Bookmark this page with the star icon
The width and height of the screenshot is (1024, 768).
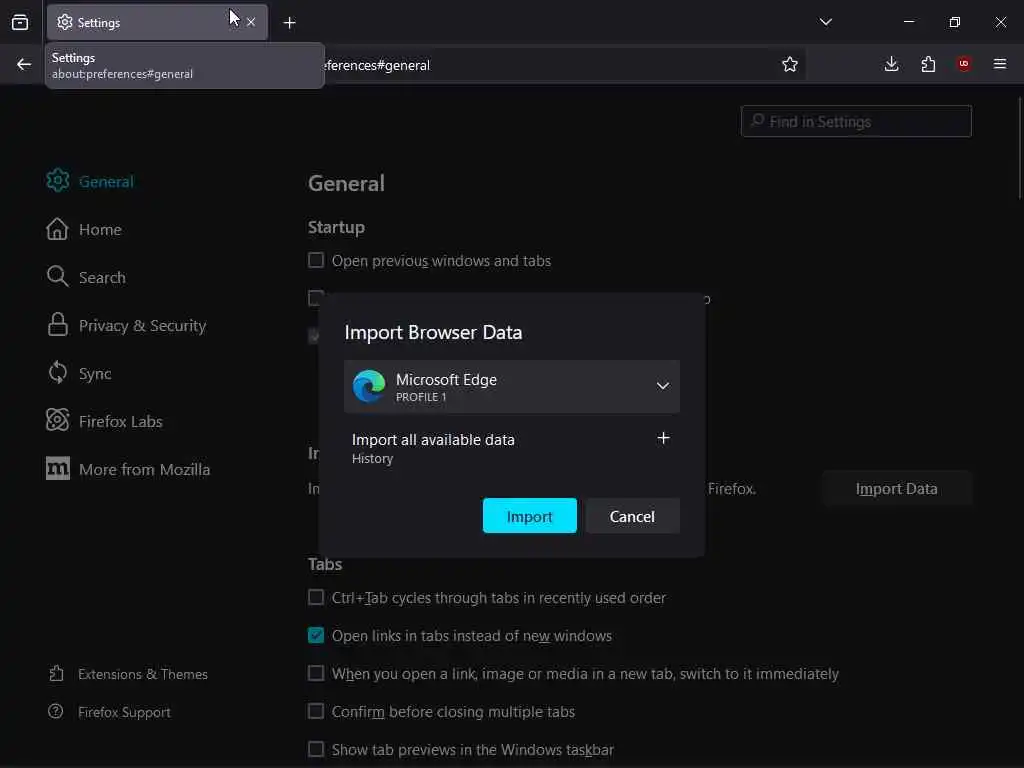790,64
